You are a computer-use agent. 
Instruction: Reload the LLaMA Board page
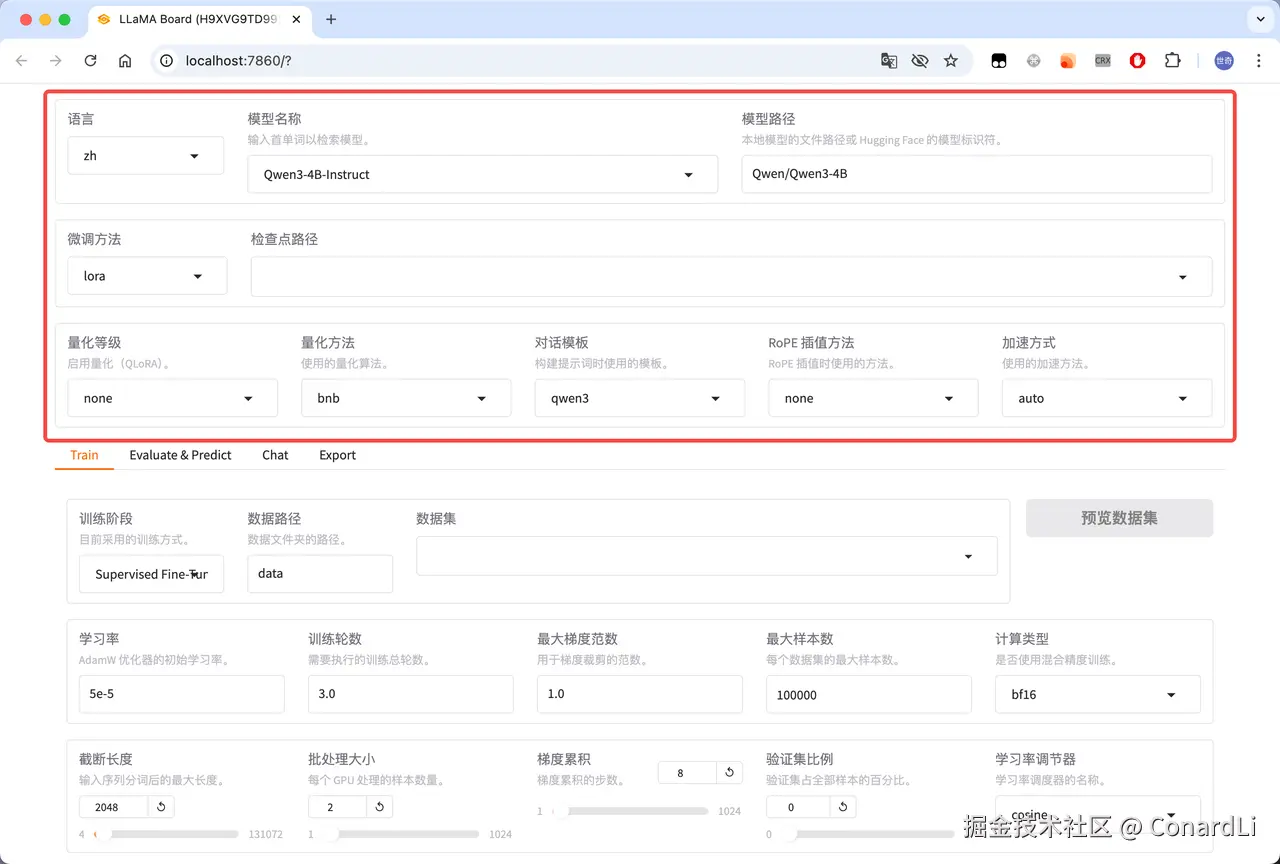(90, 61)
